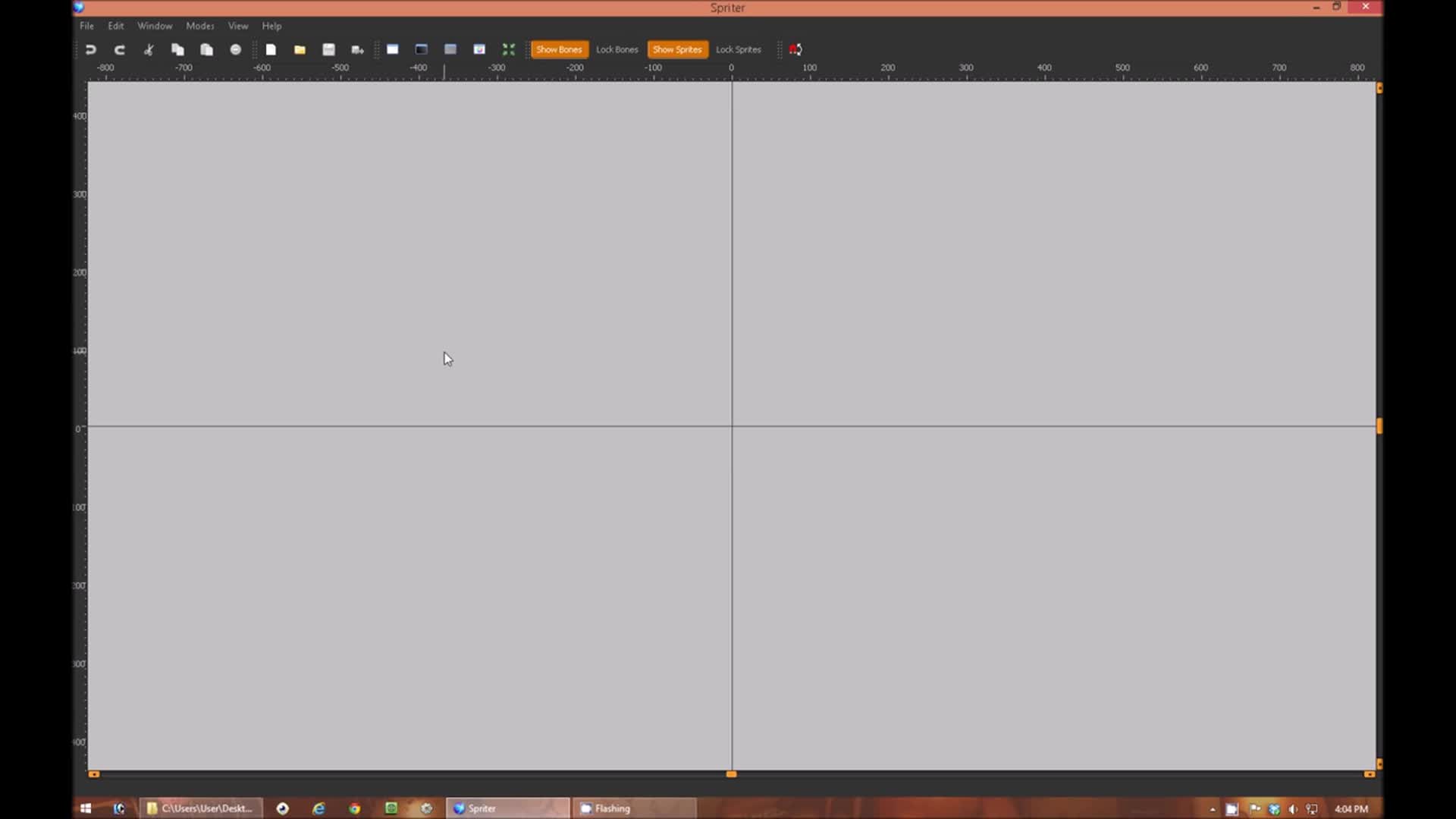The height and width of the screenshot is (819, 1456).
Task: Click the green expand-to-fullscreen arrows icon
Action: point(509,50)
